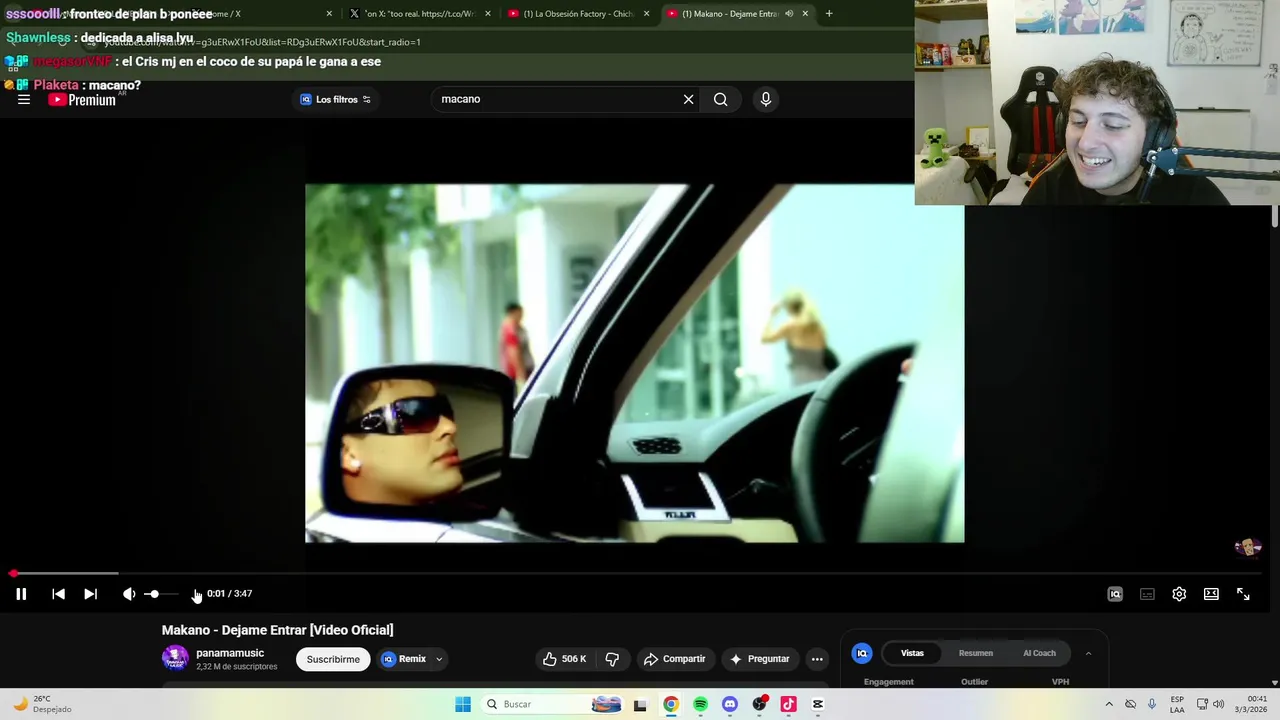Run search with magnifier button

(720, 99)
